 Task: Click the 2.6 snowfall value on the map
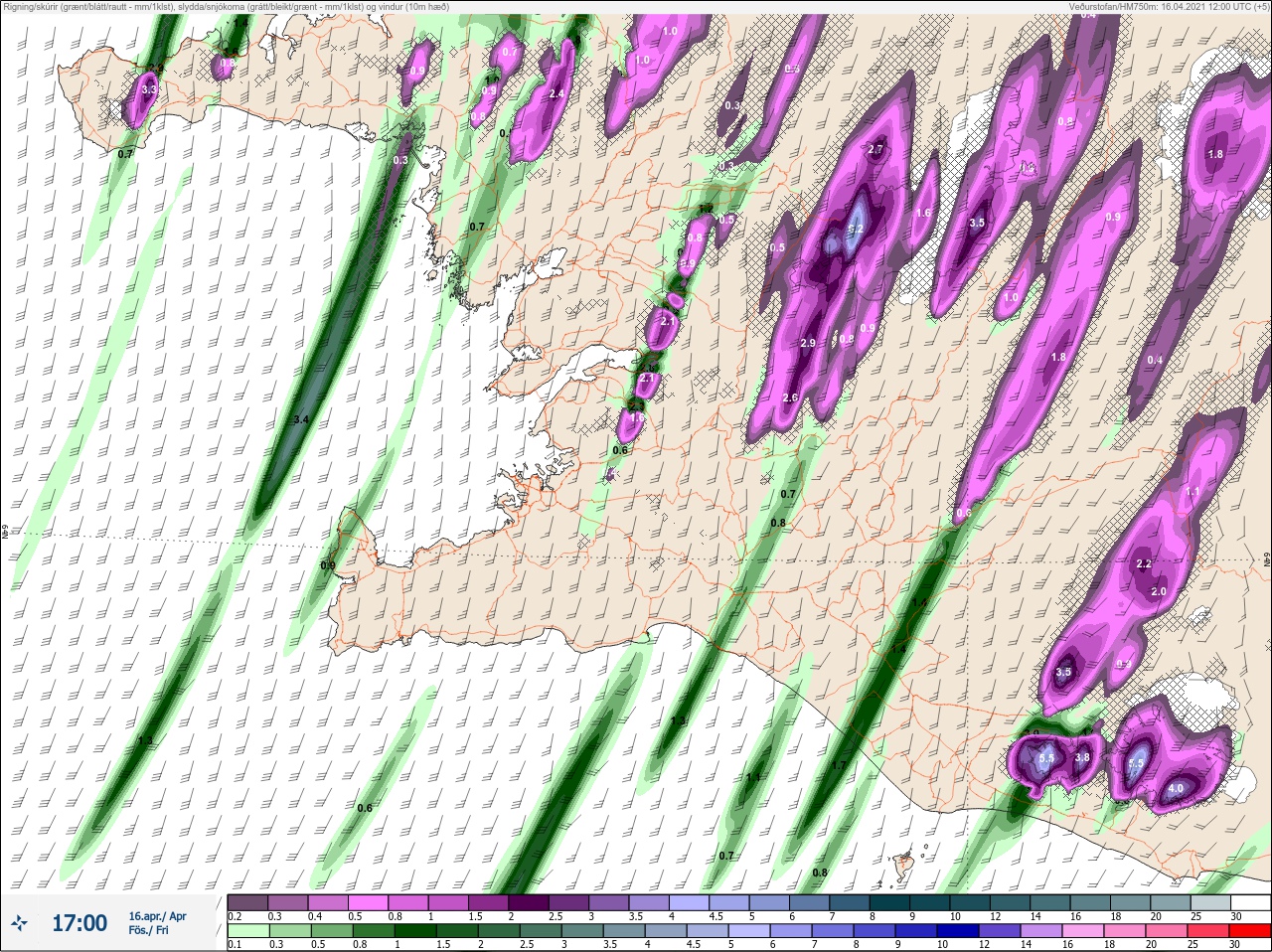click(x=790, y=397)
